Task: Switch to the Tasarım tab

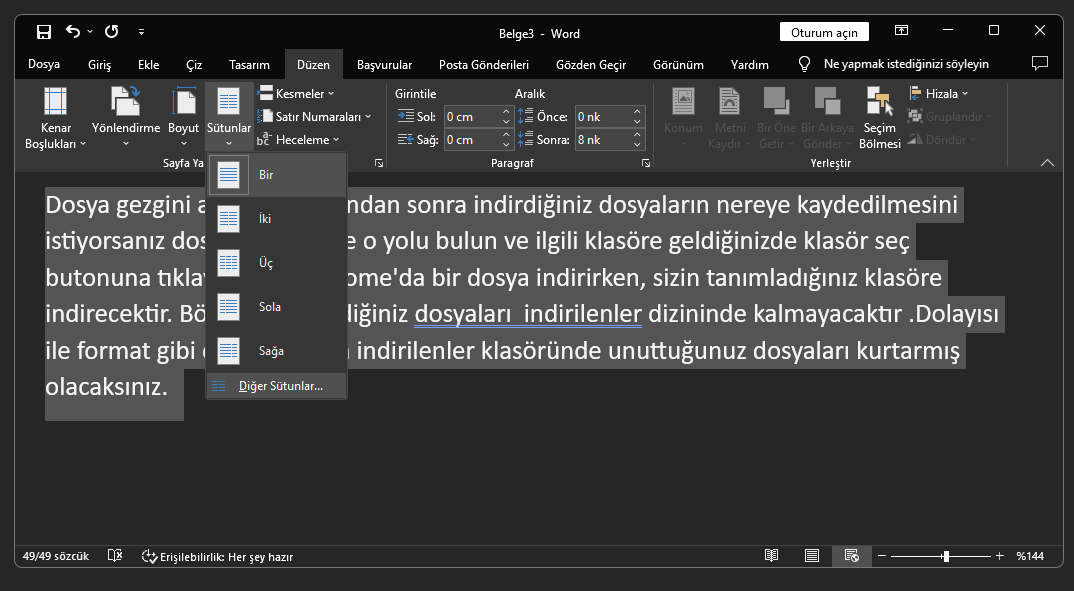Action: click(x=249, y=64)
